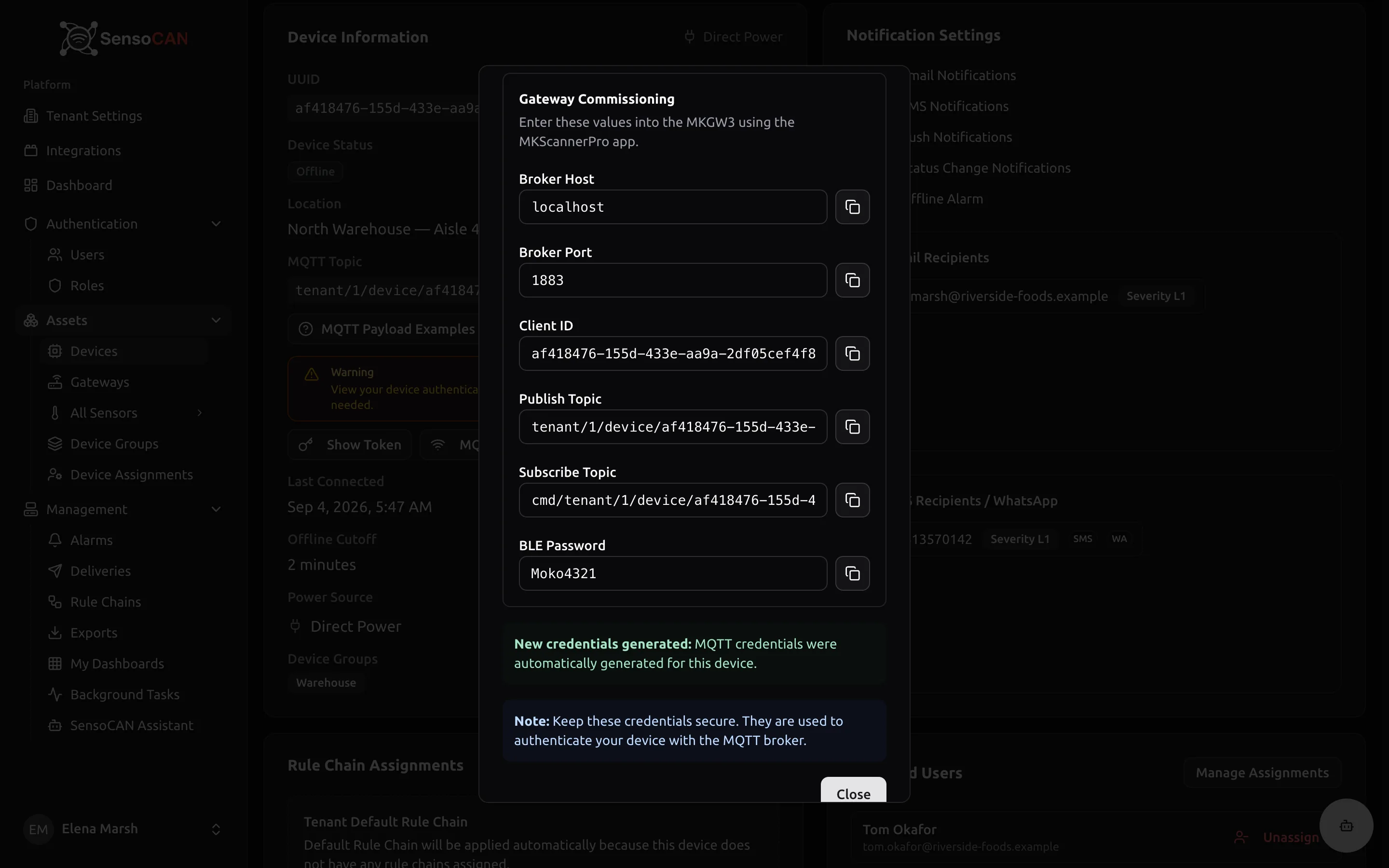The image size is (1389, 868).
Task: Collapse the Authentication section chevron
Action: coord(216,224)
